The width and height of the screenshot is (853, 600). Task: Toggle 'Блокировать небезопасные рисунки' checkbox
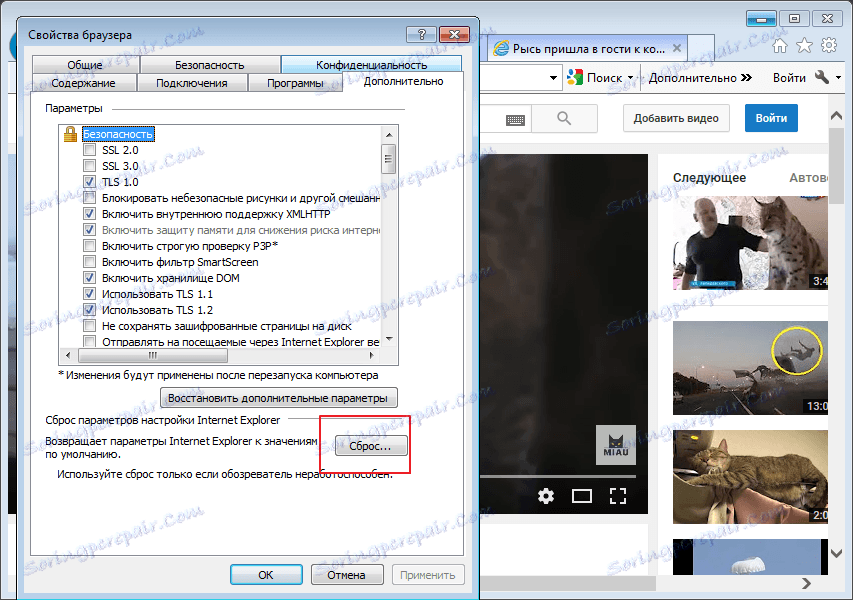tap(89, 197)
